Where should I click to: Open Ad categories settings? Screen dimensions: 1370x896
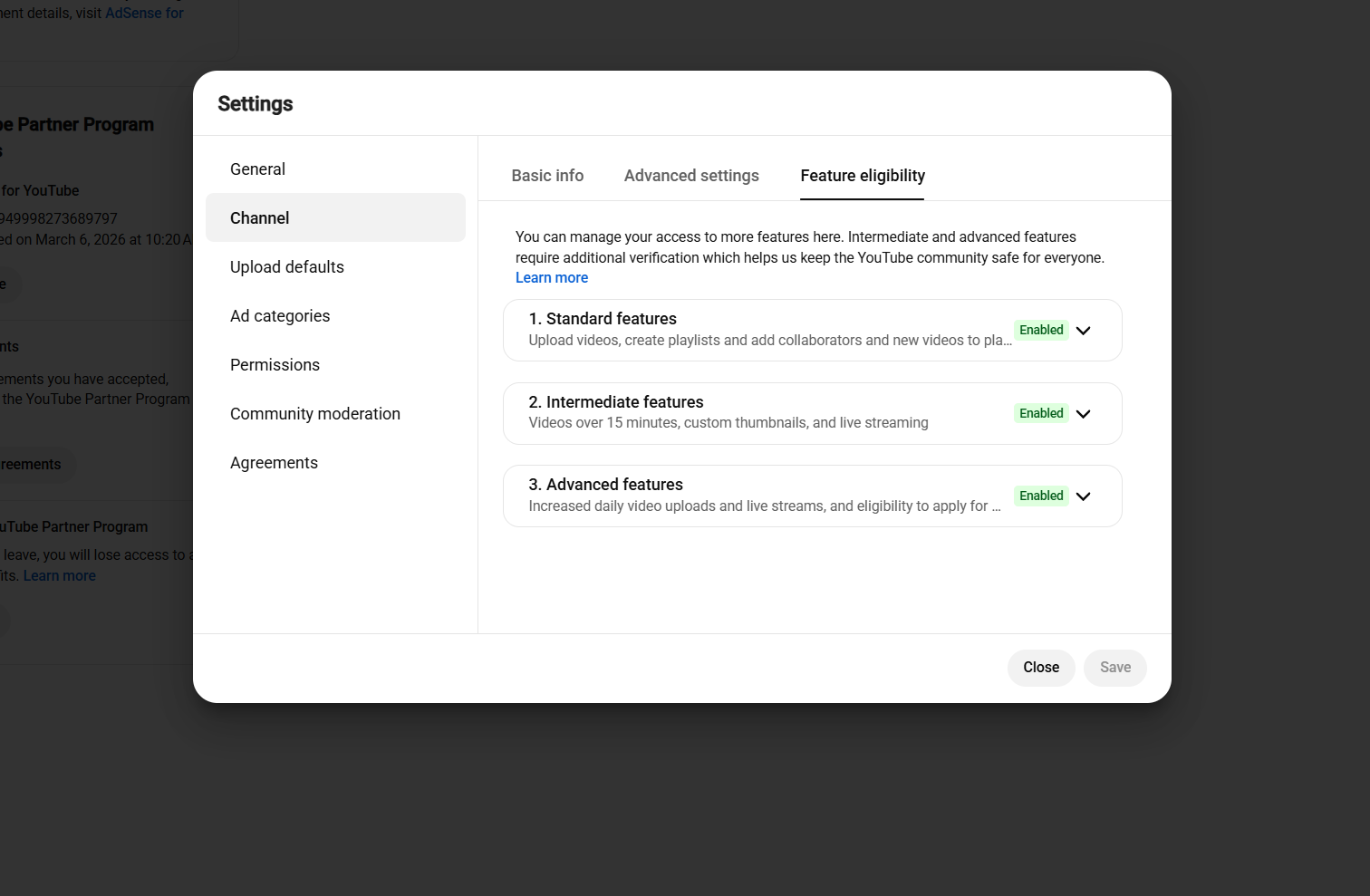[x=335, y=316]
